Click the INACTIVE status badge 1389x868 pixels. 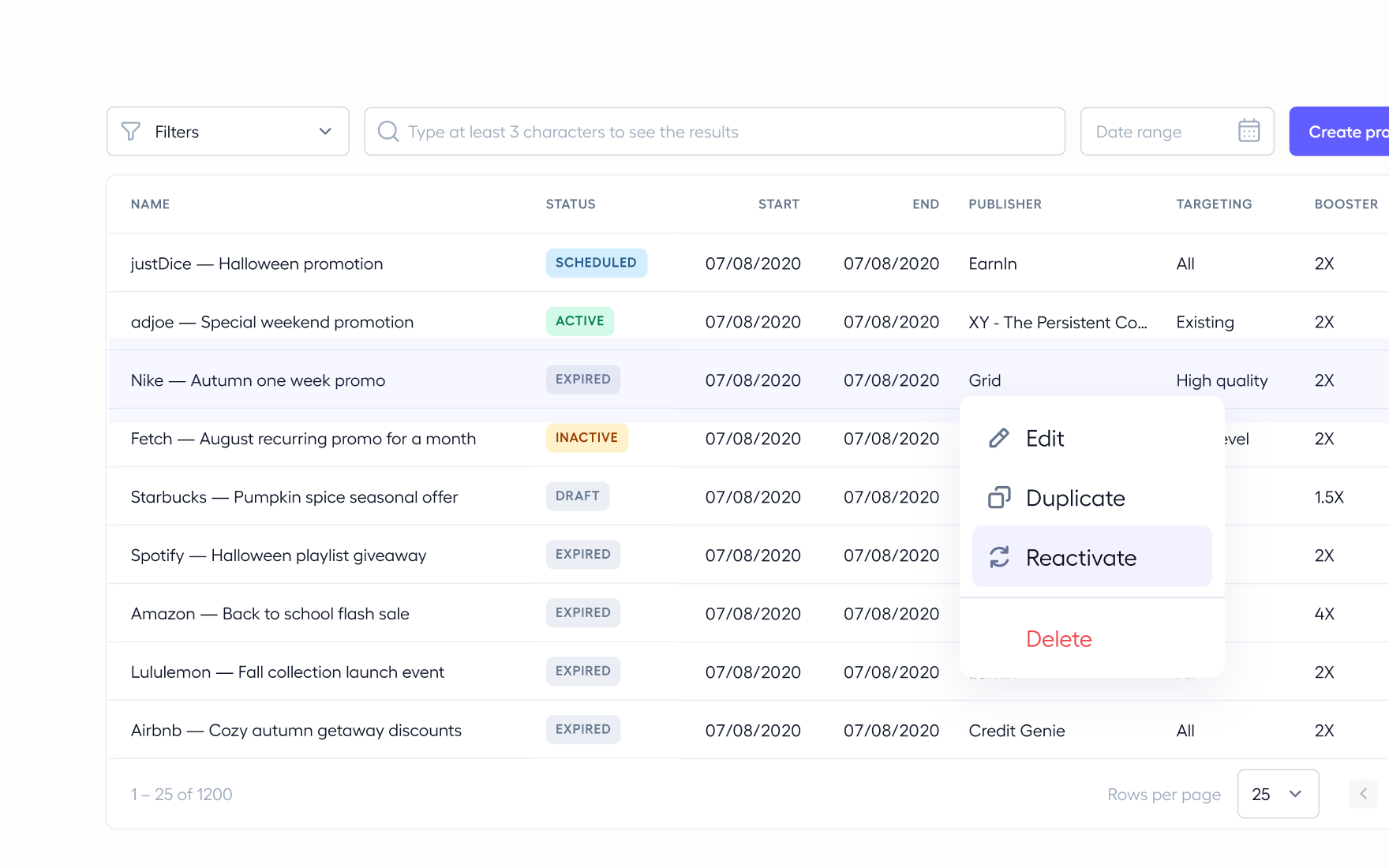click(x=586, y=438)
